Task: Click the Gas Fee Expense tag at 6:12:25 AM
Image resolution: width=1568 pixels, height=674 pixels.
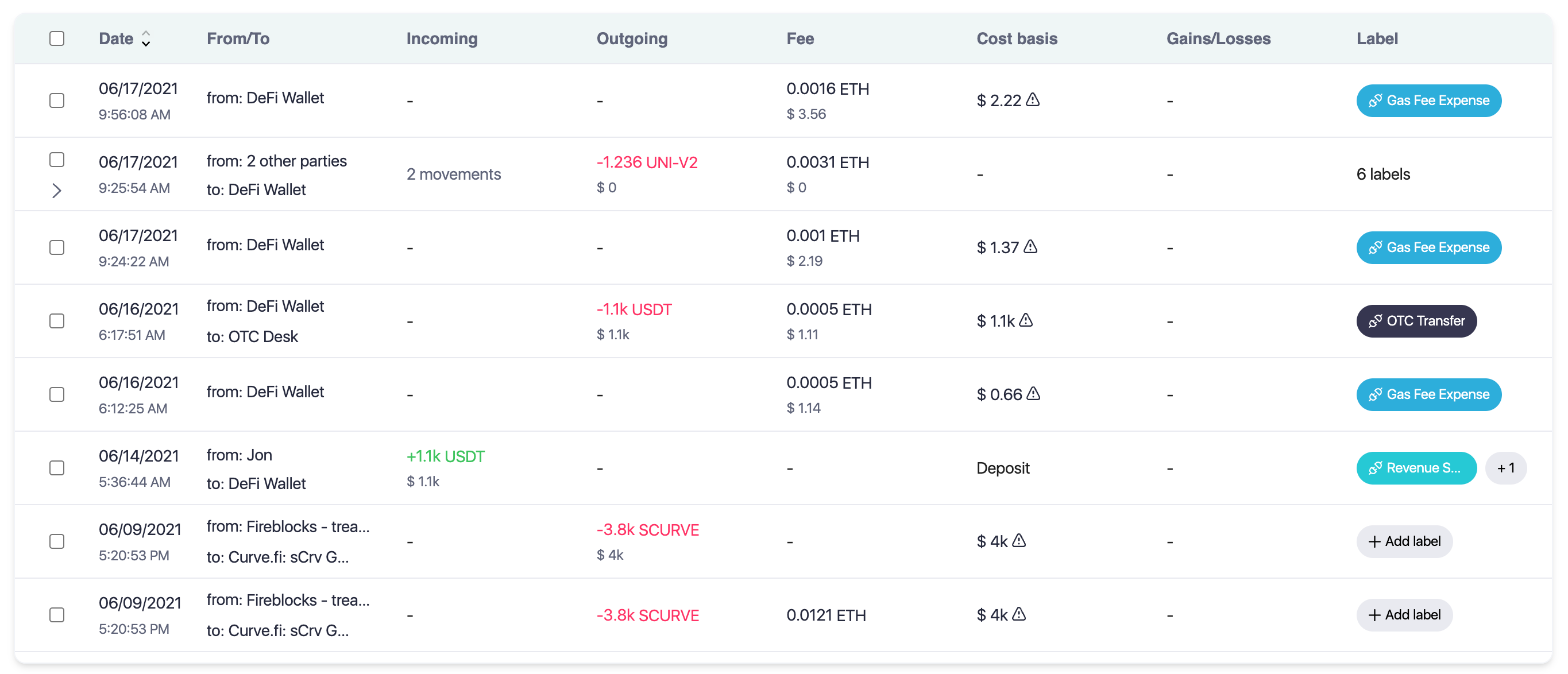Action: click(1428, 394)
